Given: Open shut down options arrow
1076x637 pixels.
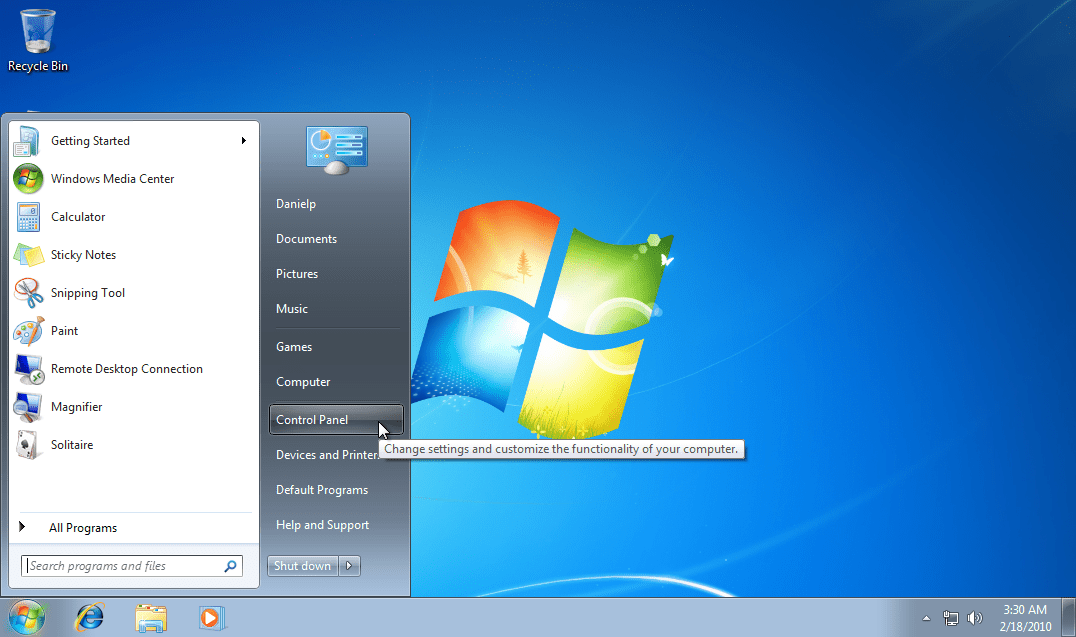Looking at the screenshot, I should (349, 566).
